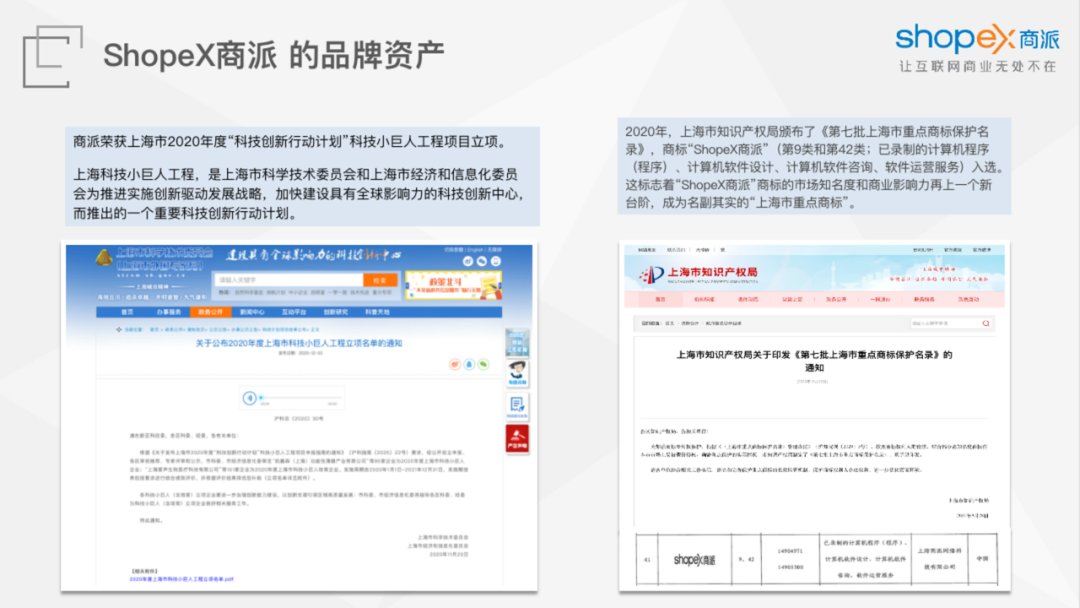Click the breadcrumb home icon on science site
This screenshot has width=1080, height=608.
pyautogui.click(x=118, y=329)
